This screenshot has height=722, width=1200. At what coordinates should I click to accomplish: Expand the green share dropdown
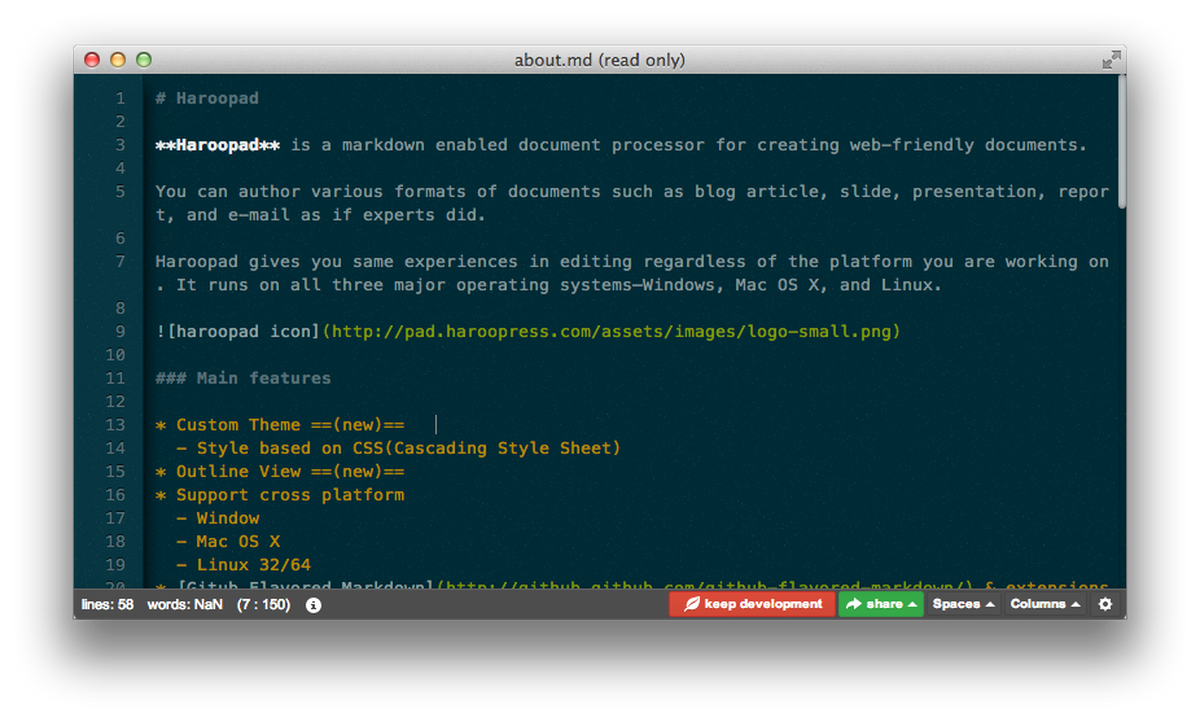pos(881,604)
